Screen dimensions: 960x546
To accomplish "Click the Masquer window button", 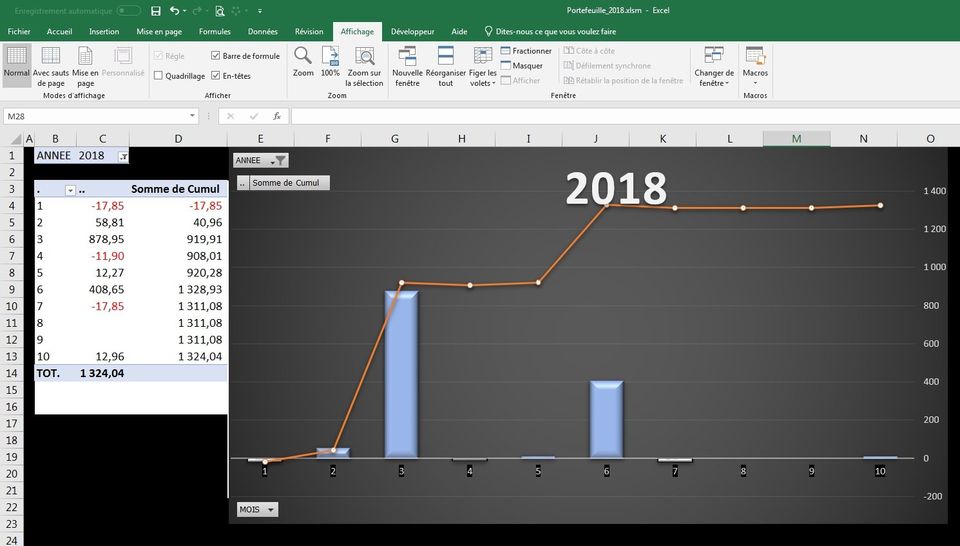I will [522, 65].
